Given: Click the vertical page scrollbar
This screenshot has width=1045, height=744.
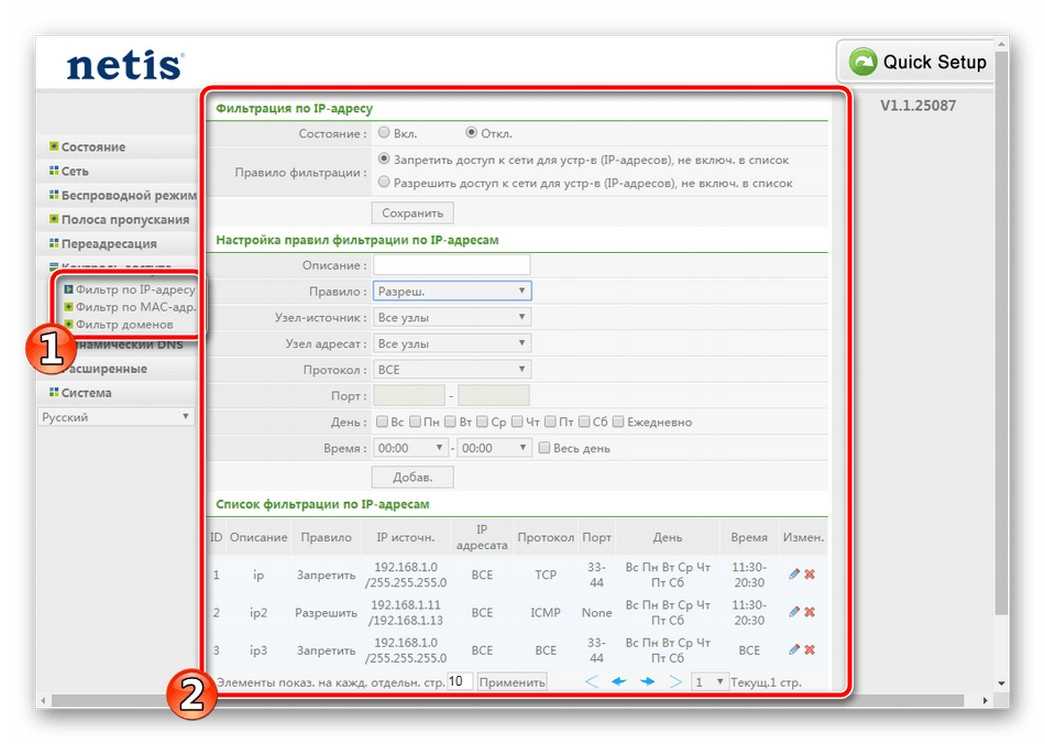Looking at the screenshot, I should pyautogui.click(x=1001, y=327).
